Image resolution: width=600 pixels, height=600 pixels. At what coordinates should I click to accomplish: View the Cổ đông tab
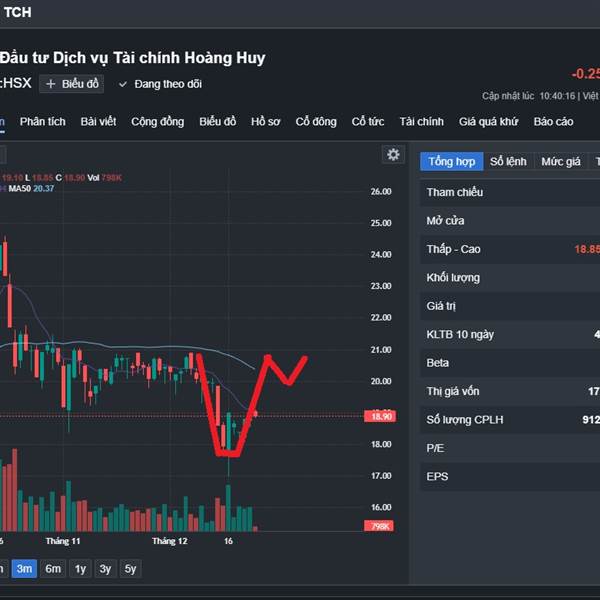pos(316,122)
